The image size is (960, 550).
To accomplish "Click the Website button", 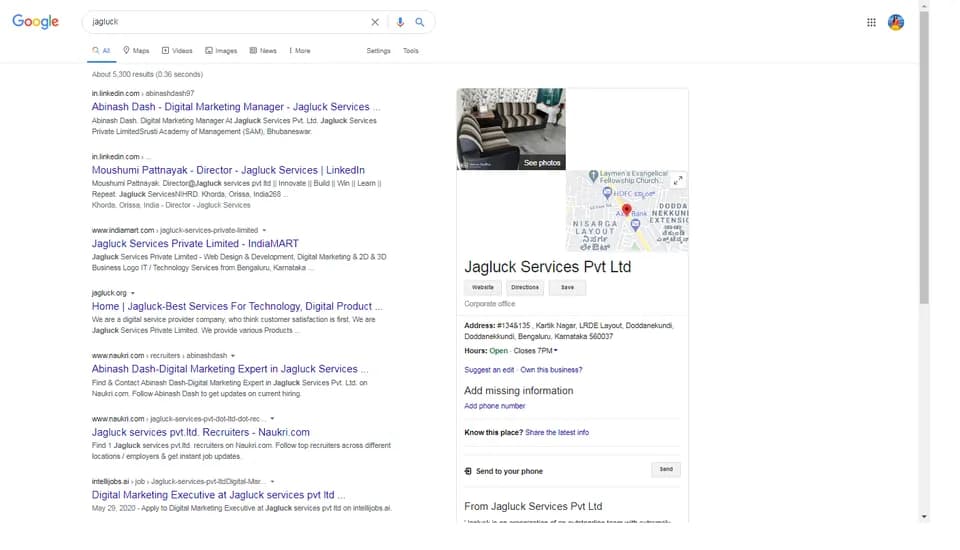I will (482, 287).
